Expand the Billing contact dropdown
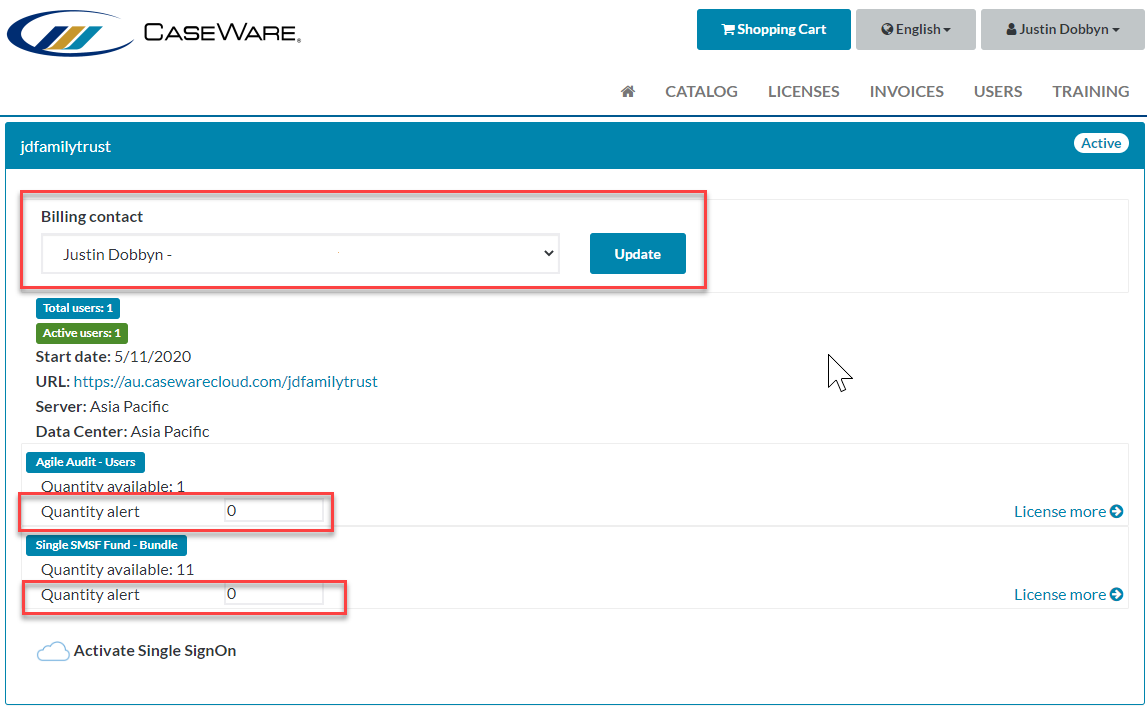1147x710 pixels. coord(301,254)
